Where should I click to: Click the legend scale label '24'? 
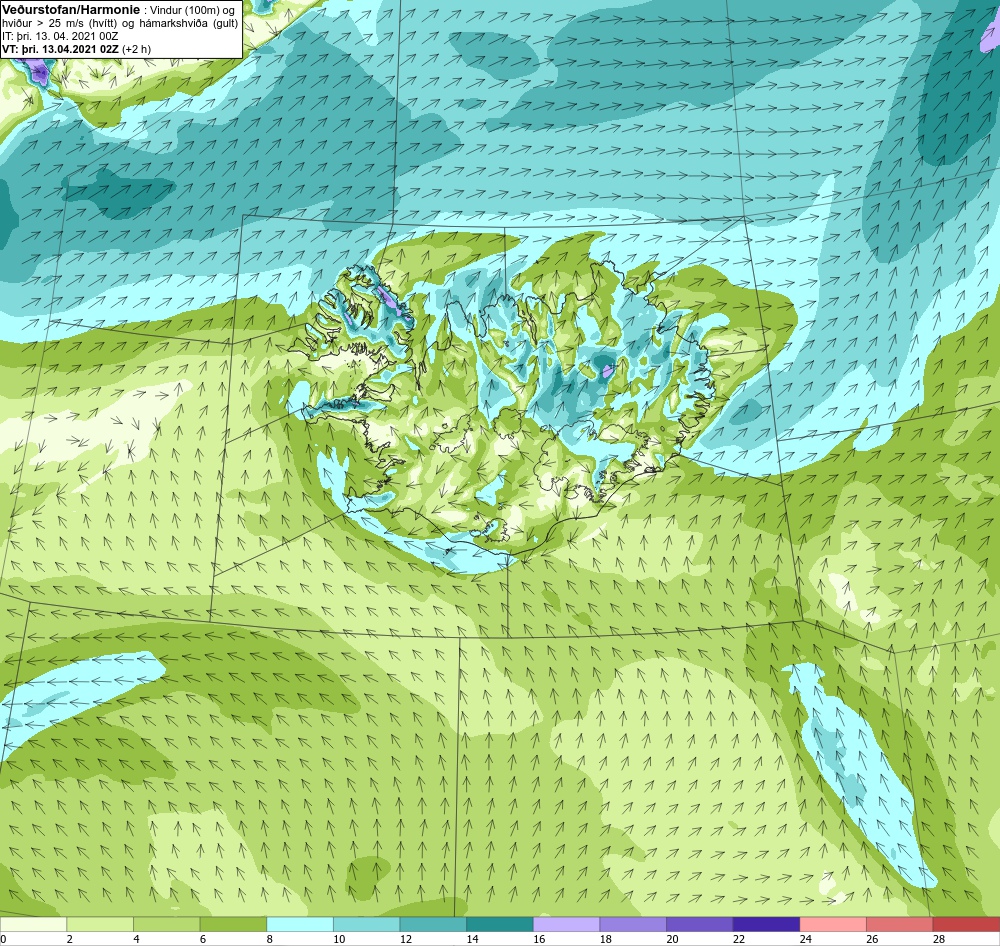(x=805, y=939)
